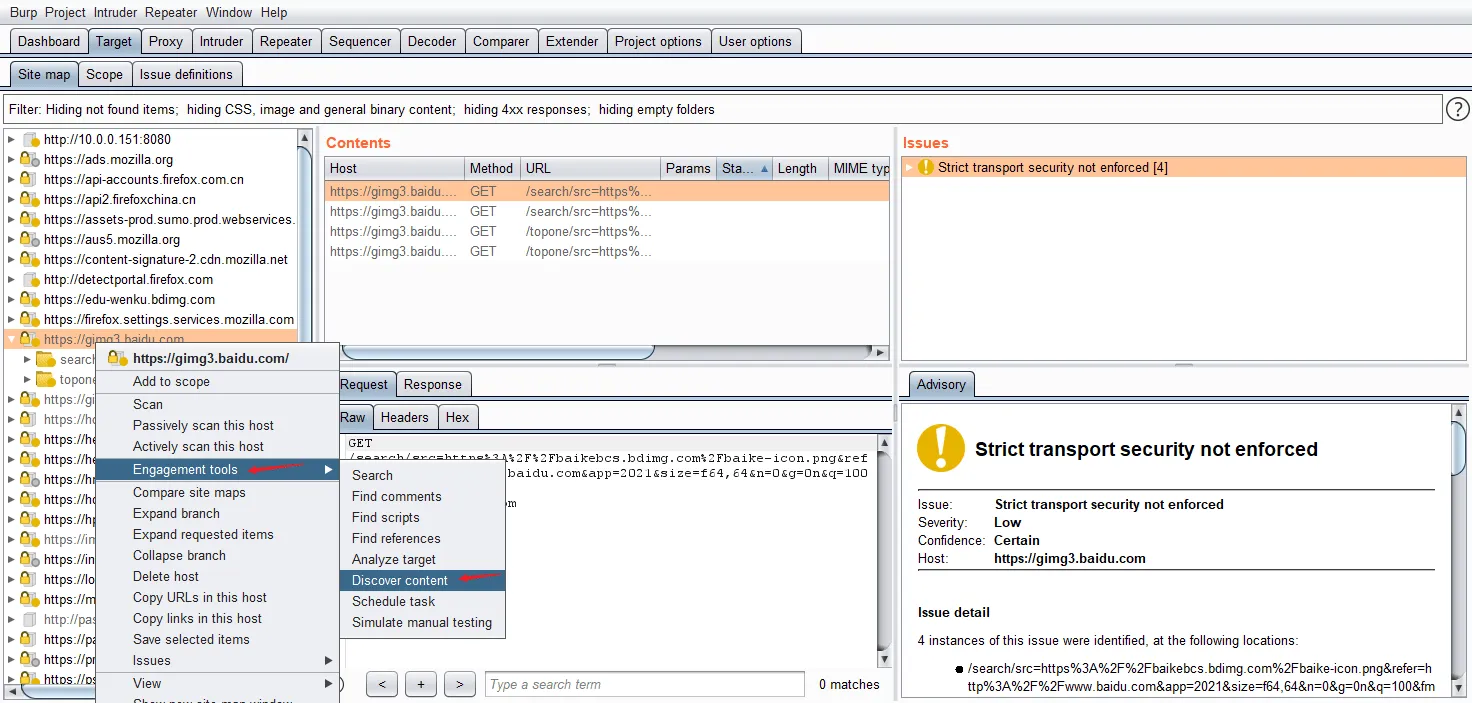The image size is (1472, 703).
Task: Click the lock icon beside https://ads.mozilla.org
Action: [x=29, y=159]
